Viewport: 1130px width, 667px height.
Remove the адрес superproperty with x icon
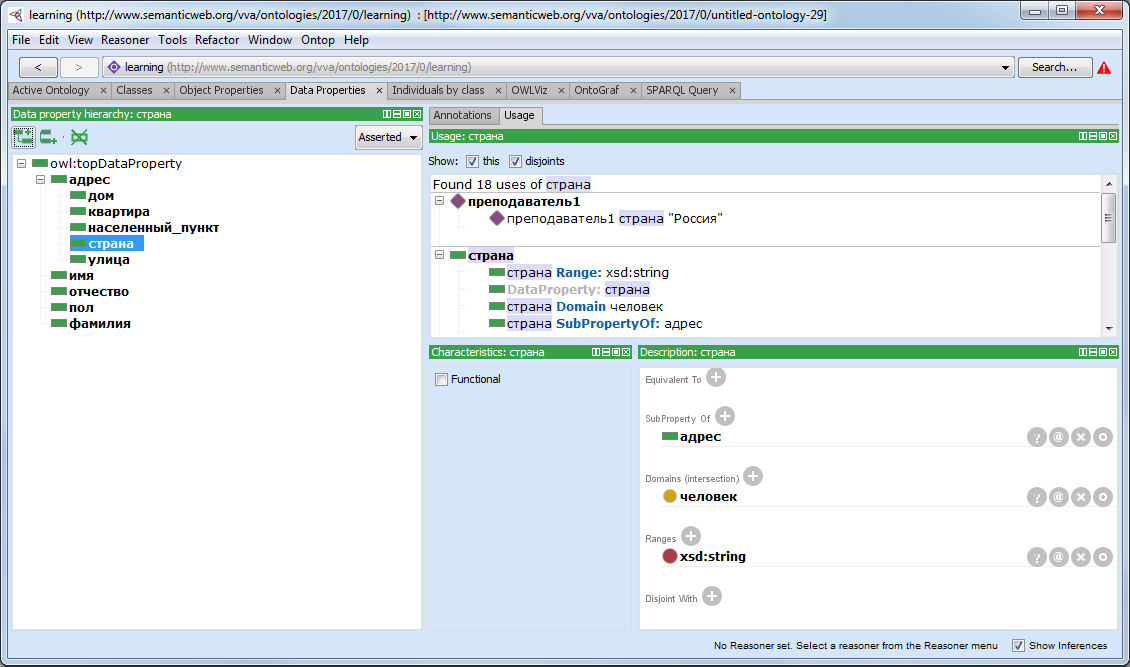1080,437
